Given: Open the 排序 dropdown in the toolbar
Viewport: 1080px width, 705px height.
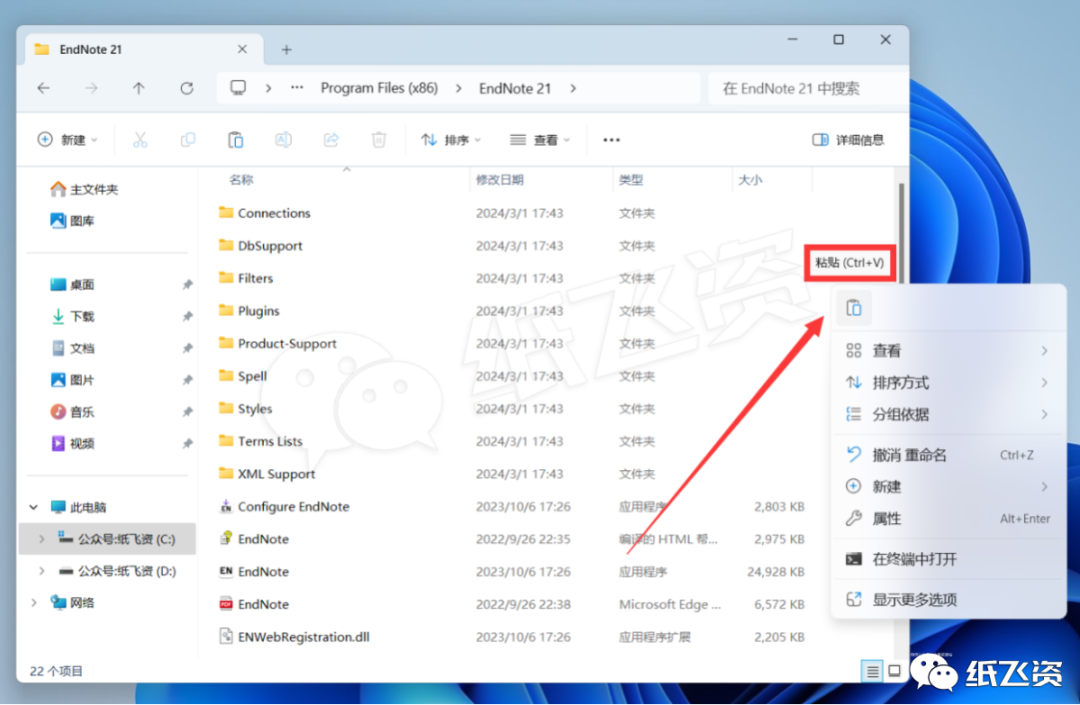Looking at the screenshot, I should (451, 140).
